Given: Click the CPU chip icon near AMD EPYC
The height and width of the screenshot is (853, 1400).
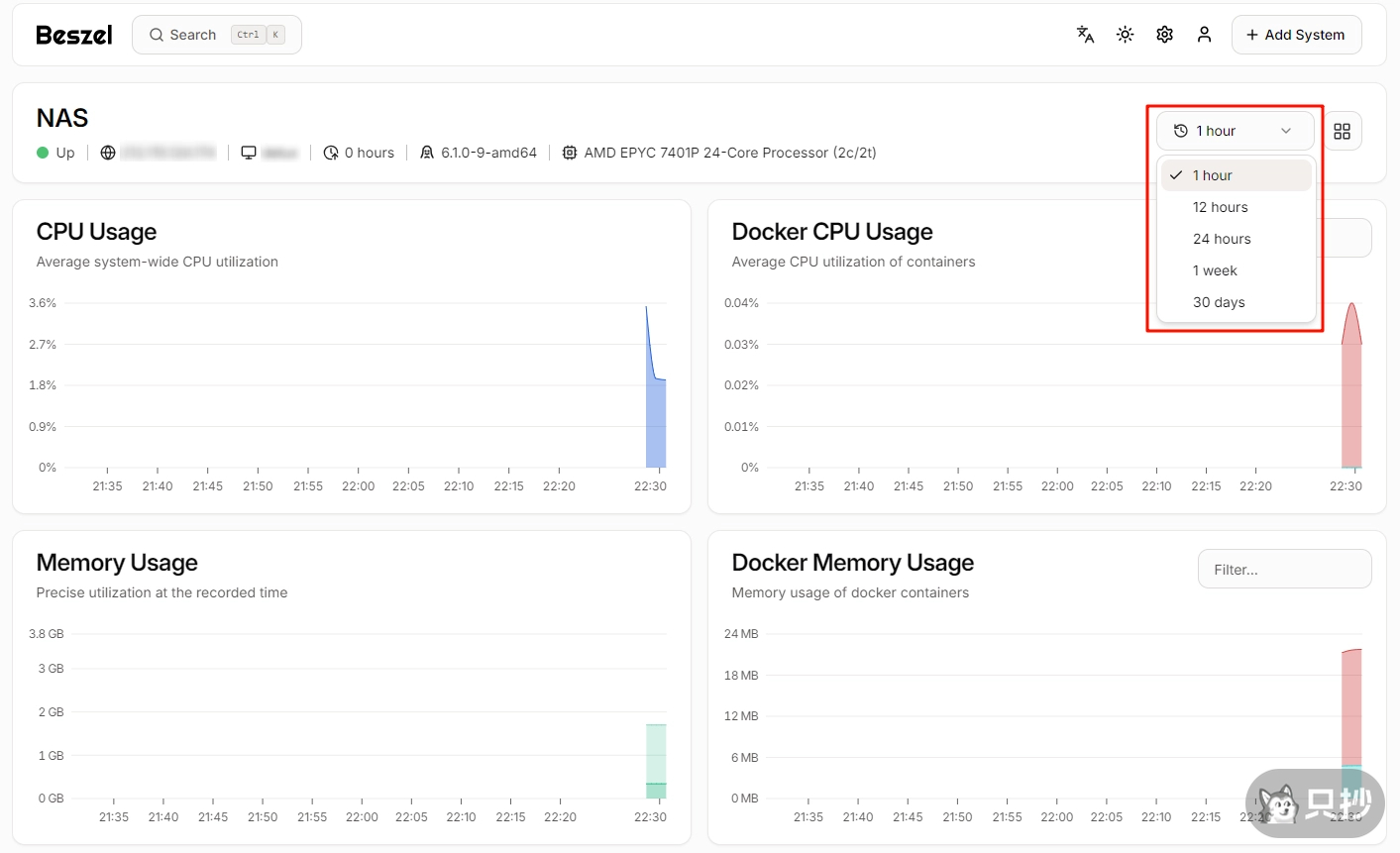Looking at the screenshot, I should [x=570, y=153].
